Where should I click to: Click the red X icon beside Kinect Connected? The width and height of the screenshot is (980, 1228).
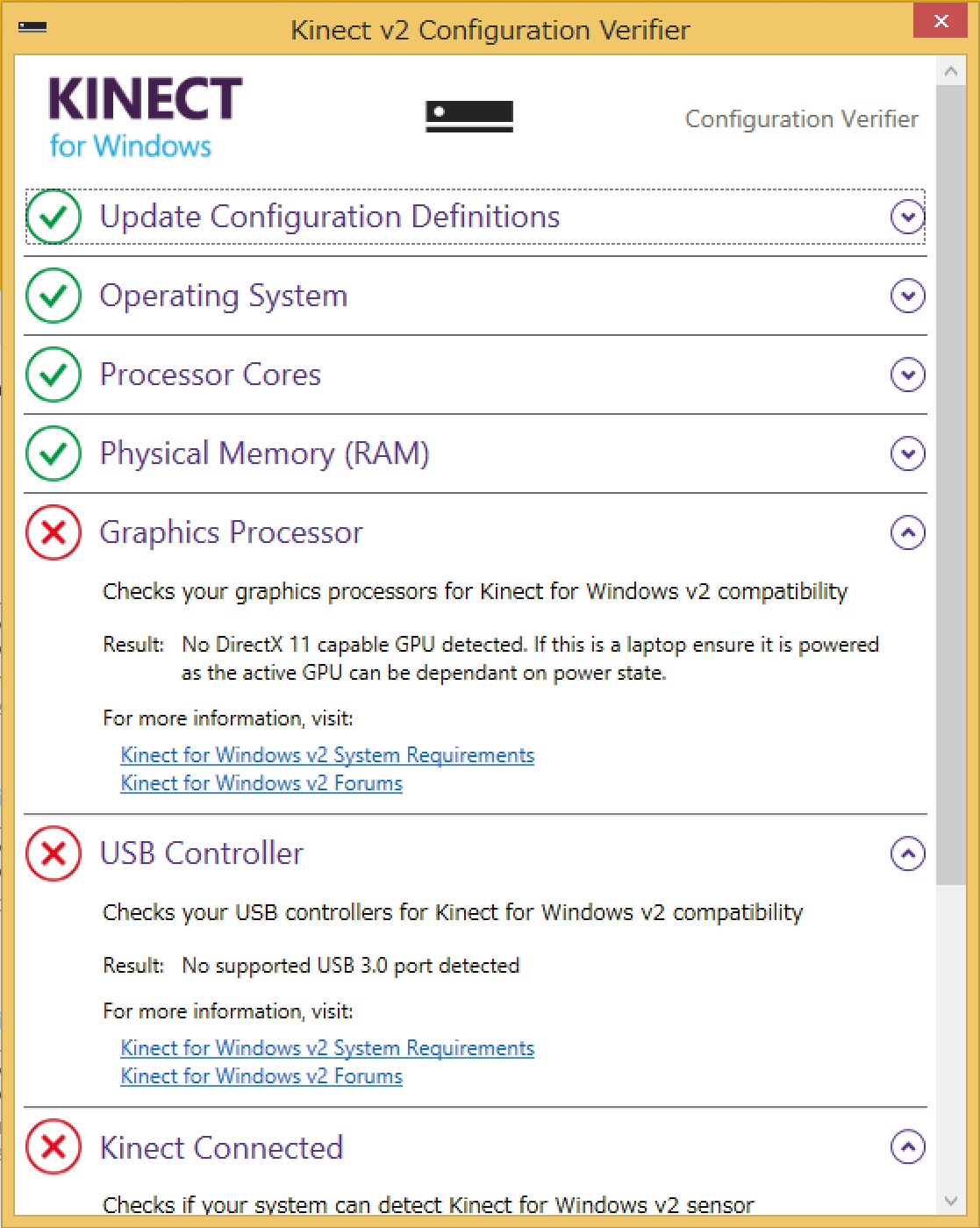(54, 1146)
